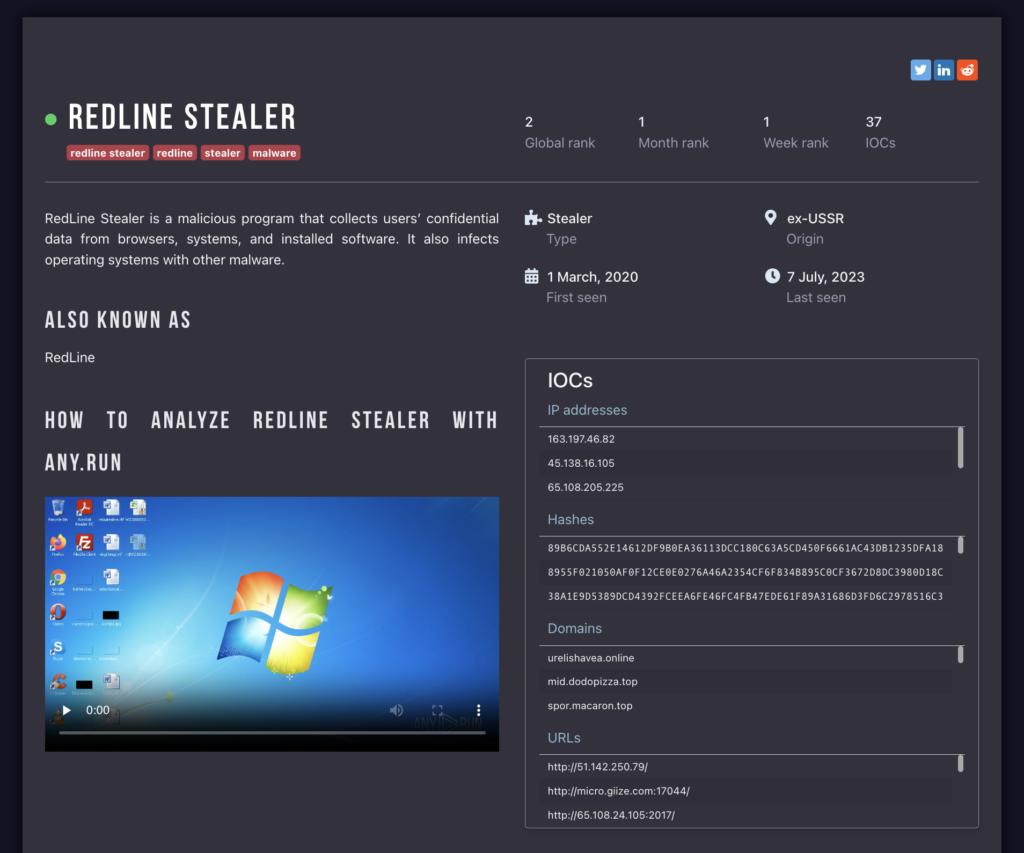Select IP address 163.197.46.82

tap(581, 439)
